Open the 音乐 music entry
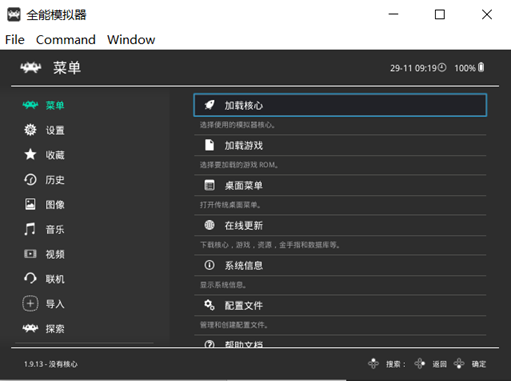The height and width of the screenshot is (381, 511). (x=55, y=230)
